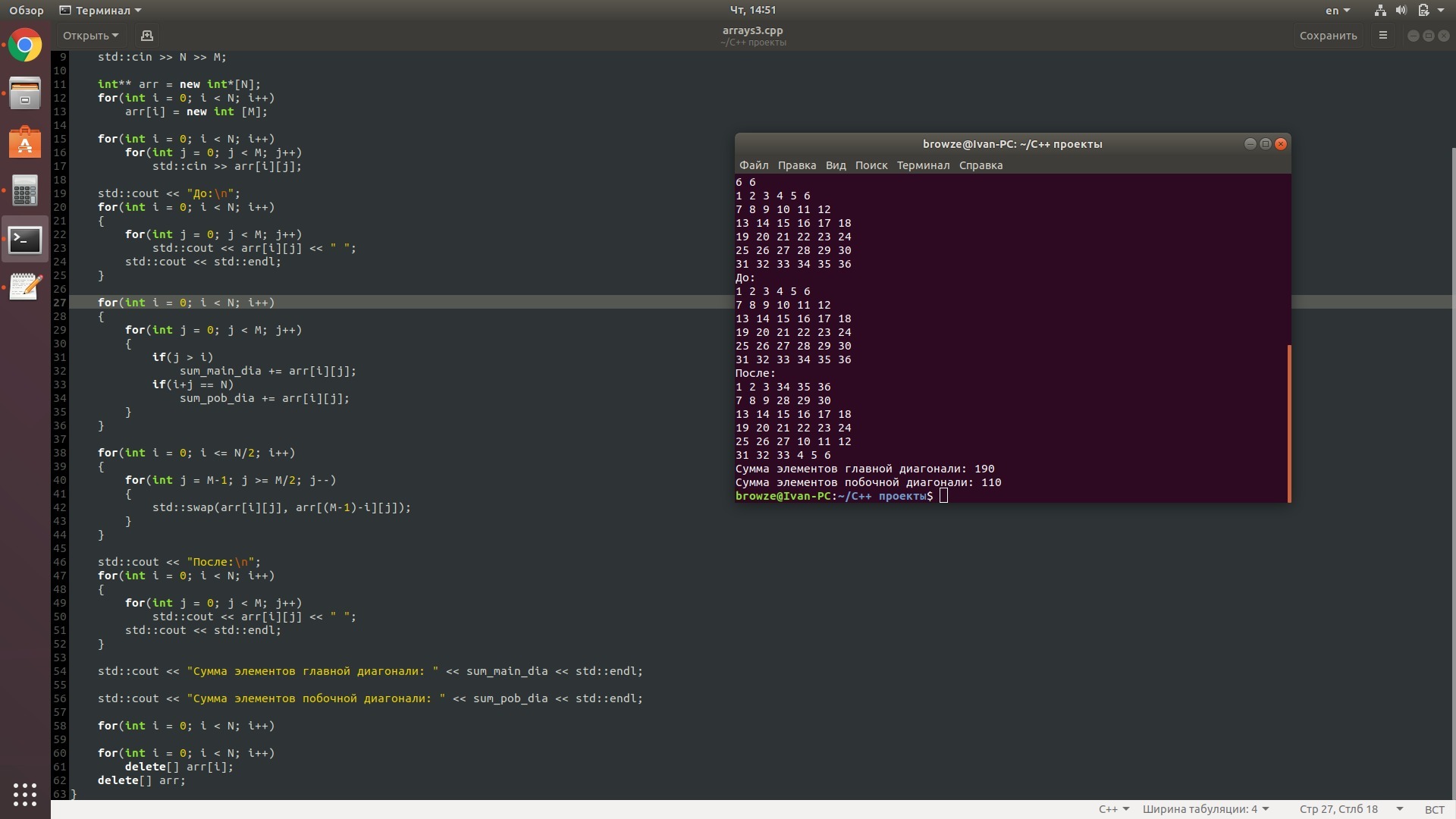
Task: Change tab width via Ширина табуляции dropdown
Action: tap(1206, 809)
